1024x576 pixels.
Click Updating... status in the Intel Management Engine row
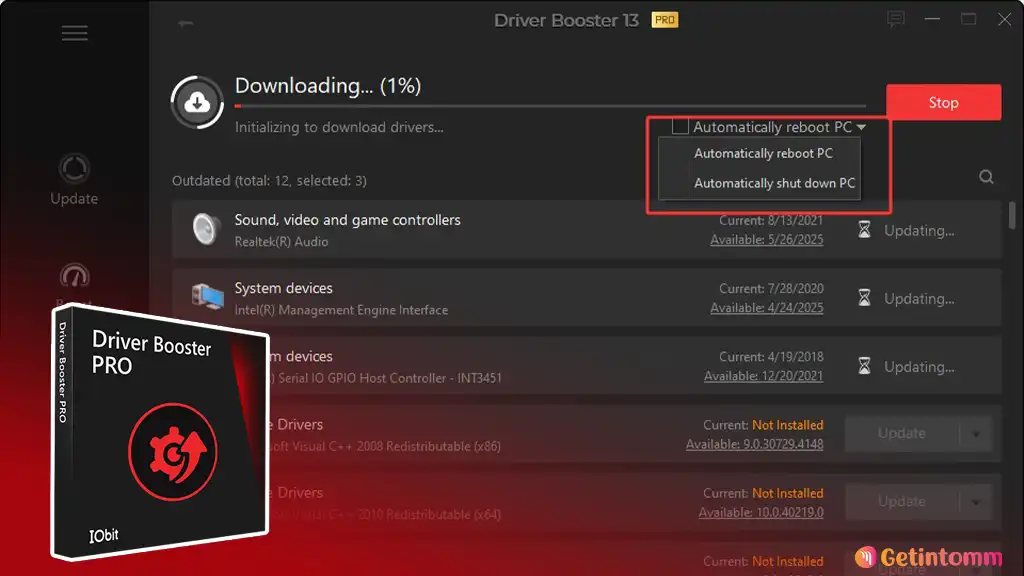(919, 298)
